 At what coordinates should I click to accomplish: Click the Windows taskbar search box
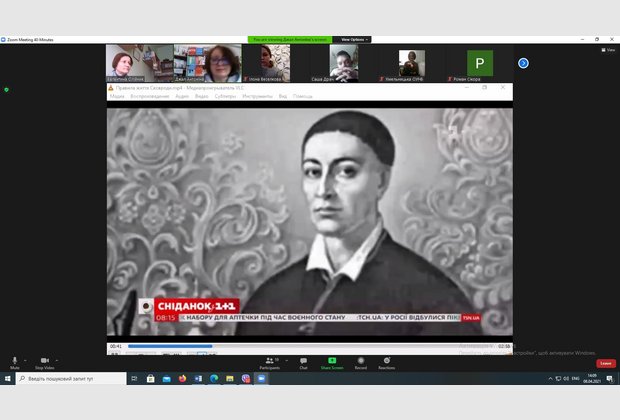point(71,379)
